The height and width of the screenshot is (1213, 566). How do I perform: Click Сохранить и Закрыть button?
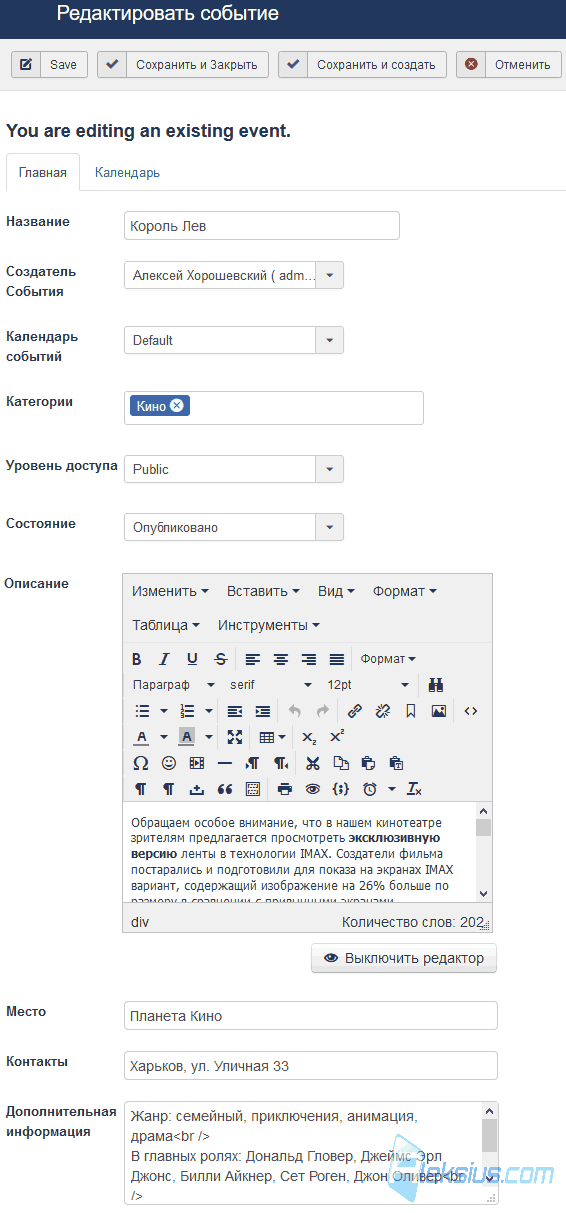click(183, 64)
